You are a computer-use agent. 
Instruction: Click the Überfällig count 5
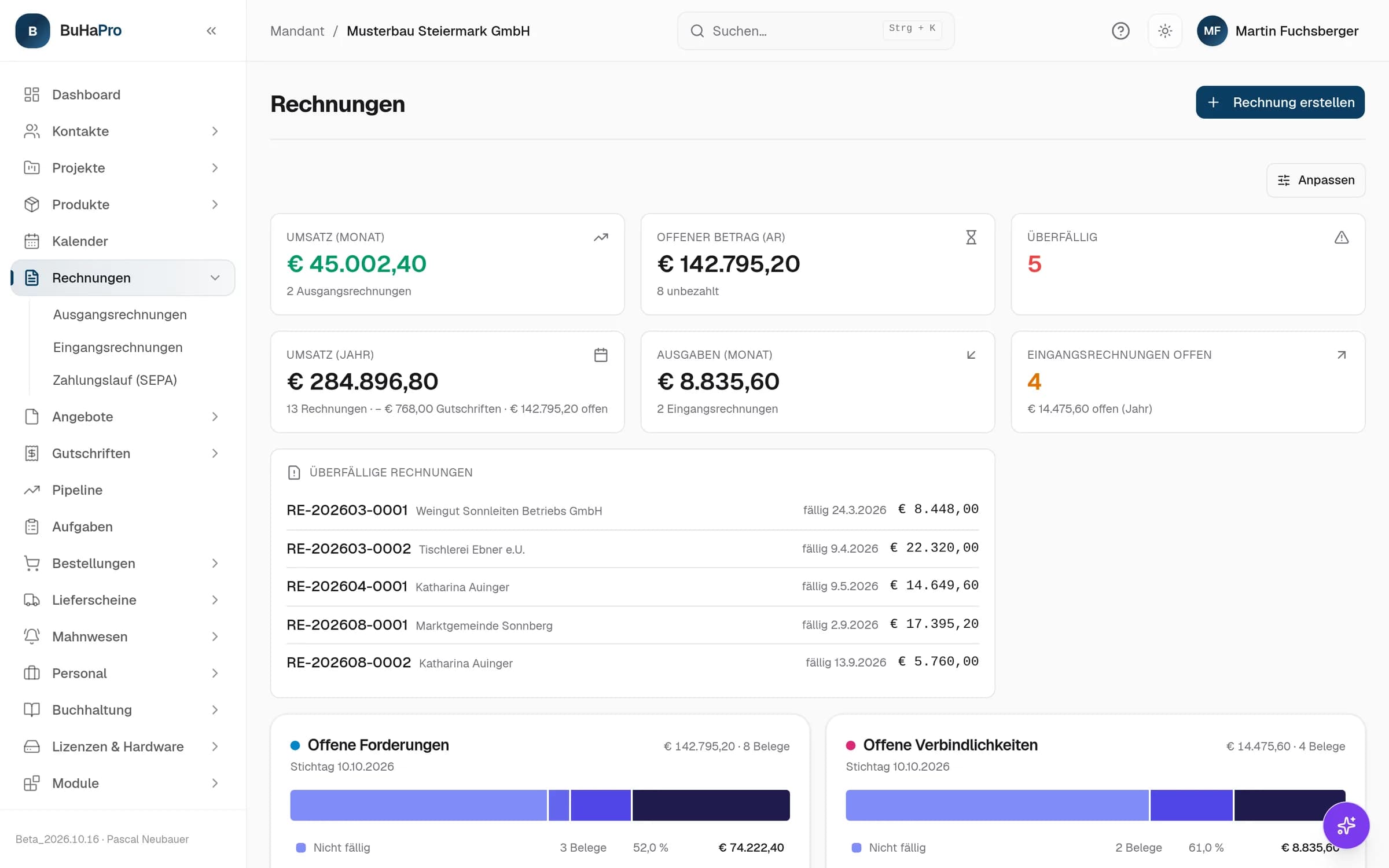tap(1034, 264)
